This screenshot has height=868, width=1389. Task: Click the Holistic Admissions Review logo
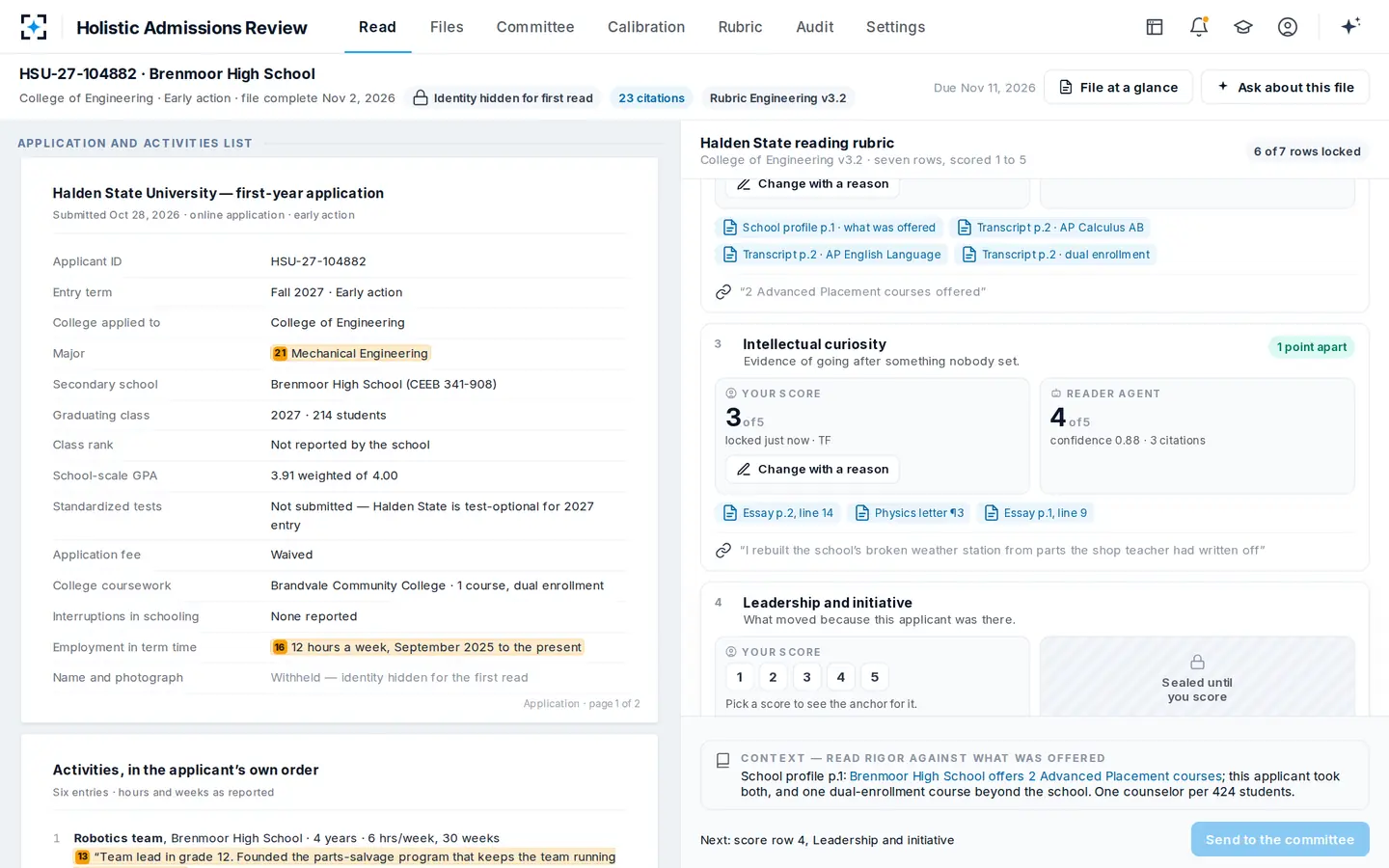pyautogui.click(x=34, y=27)
